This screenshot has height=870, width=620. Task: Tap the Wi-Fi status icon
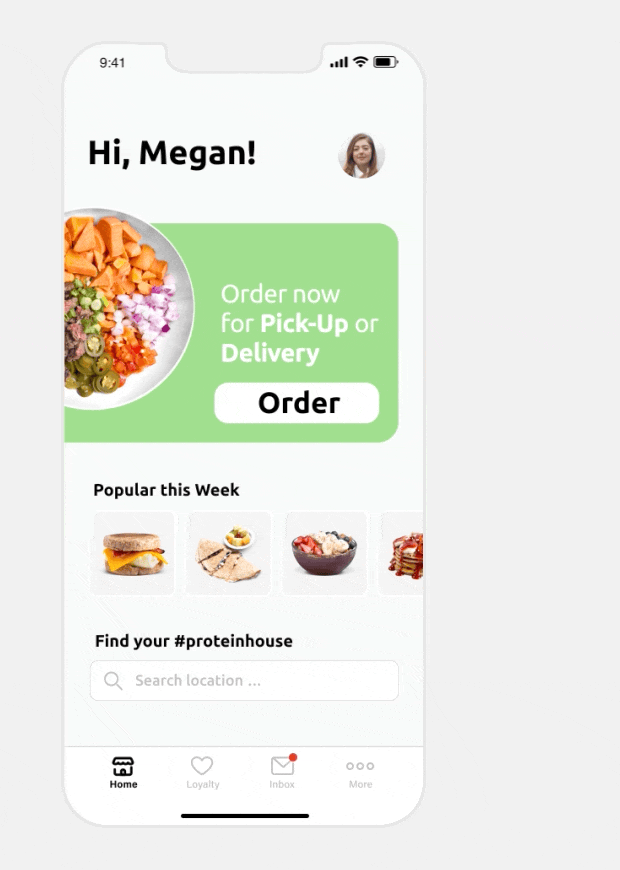(x=361, y=62)
